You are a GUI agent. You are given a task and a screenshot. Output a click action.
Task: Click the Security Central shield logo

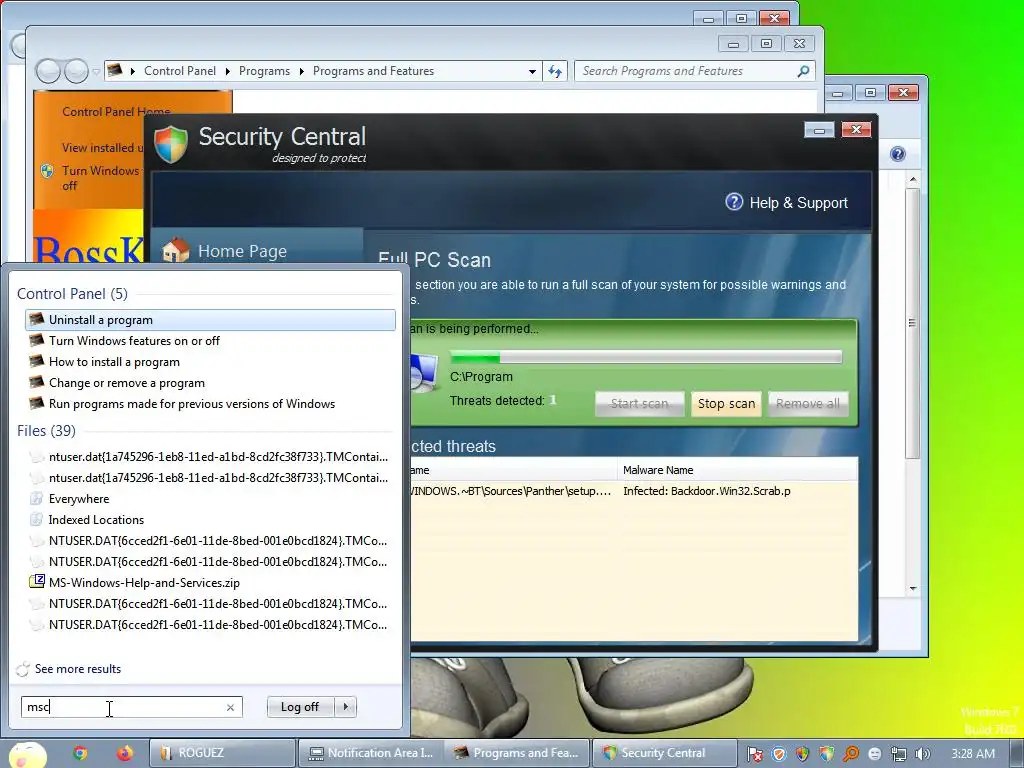point(171,144)
